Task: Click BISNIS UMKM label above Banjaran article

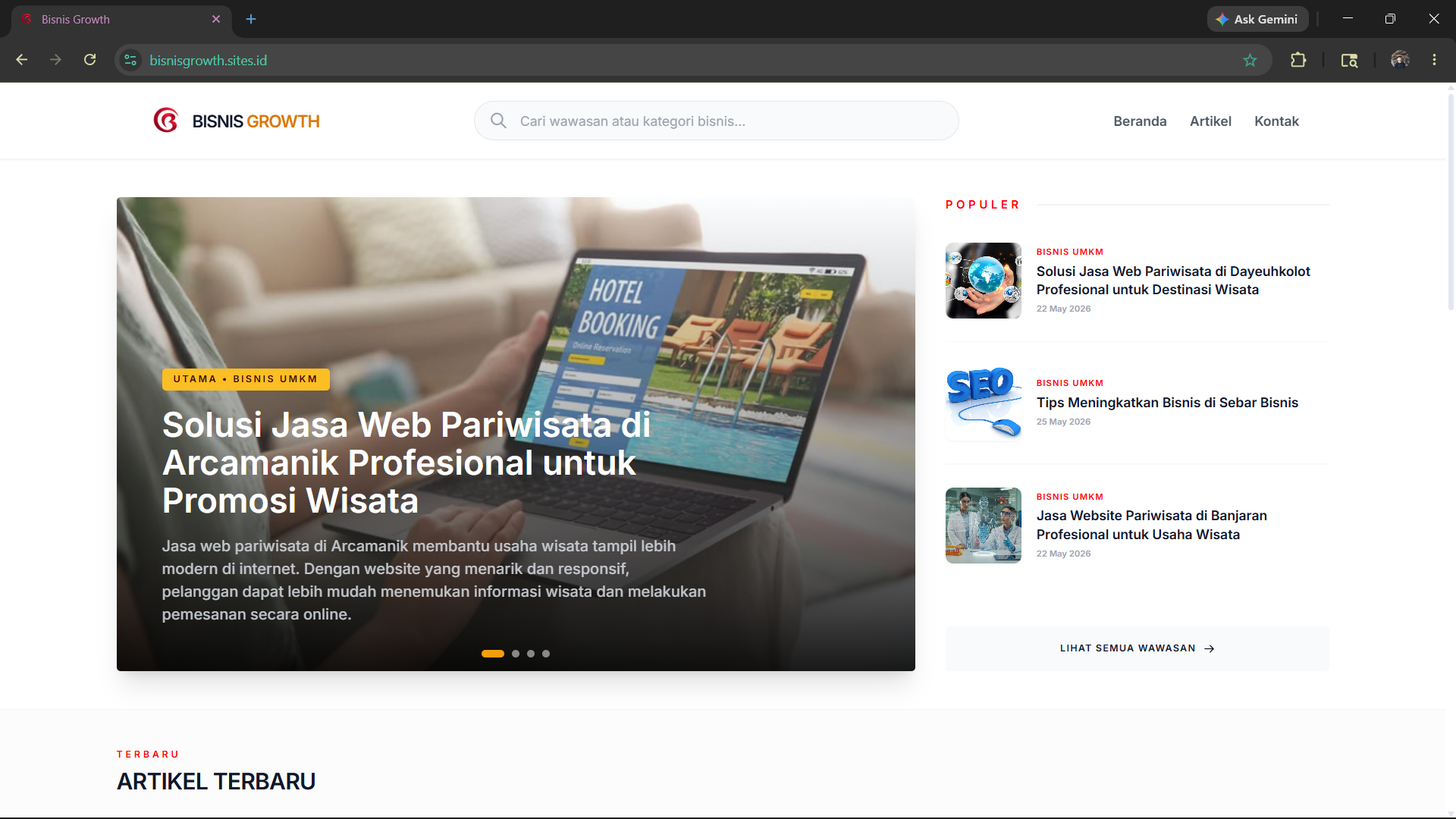Action: (1070, 497)
